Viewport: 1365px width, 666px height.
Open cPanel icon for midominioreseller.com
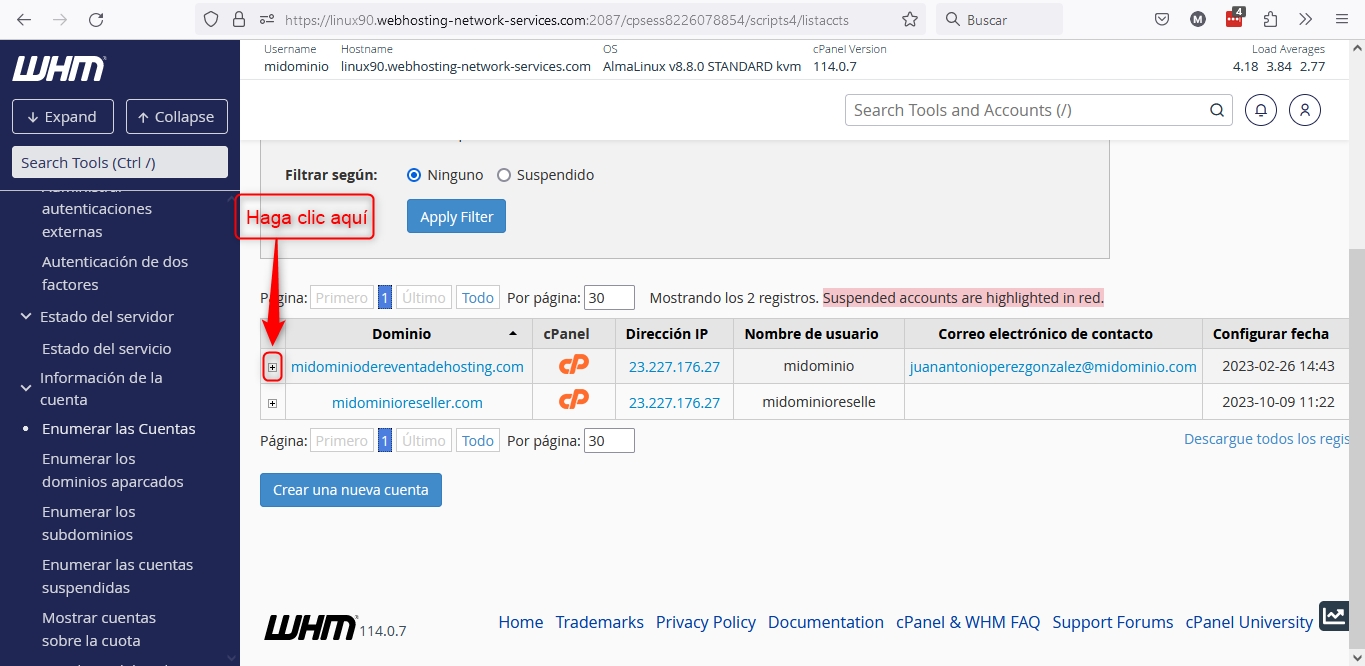573,402
